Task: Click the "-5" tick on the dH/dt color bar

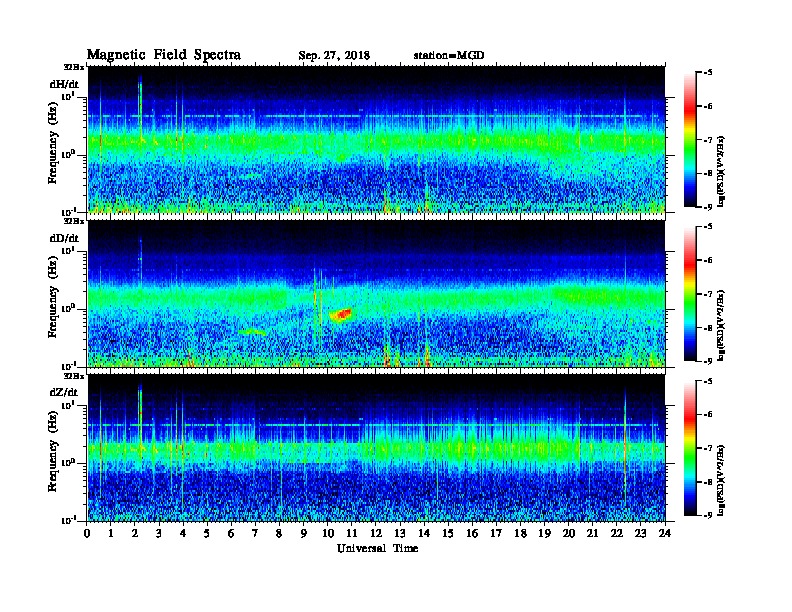Action: pyautogui.click(x=707, y=73)
